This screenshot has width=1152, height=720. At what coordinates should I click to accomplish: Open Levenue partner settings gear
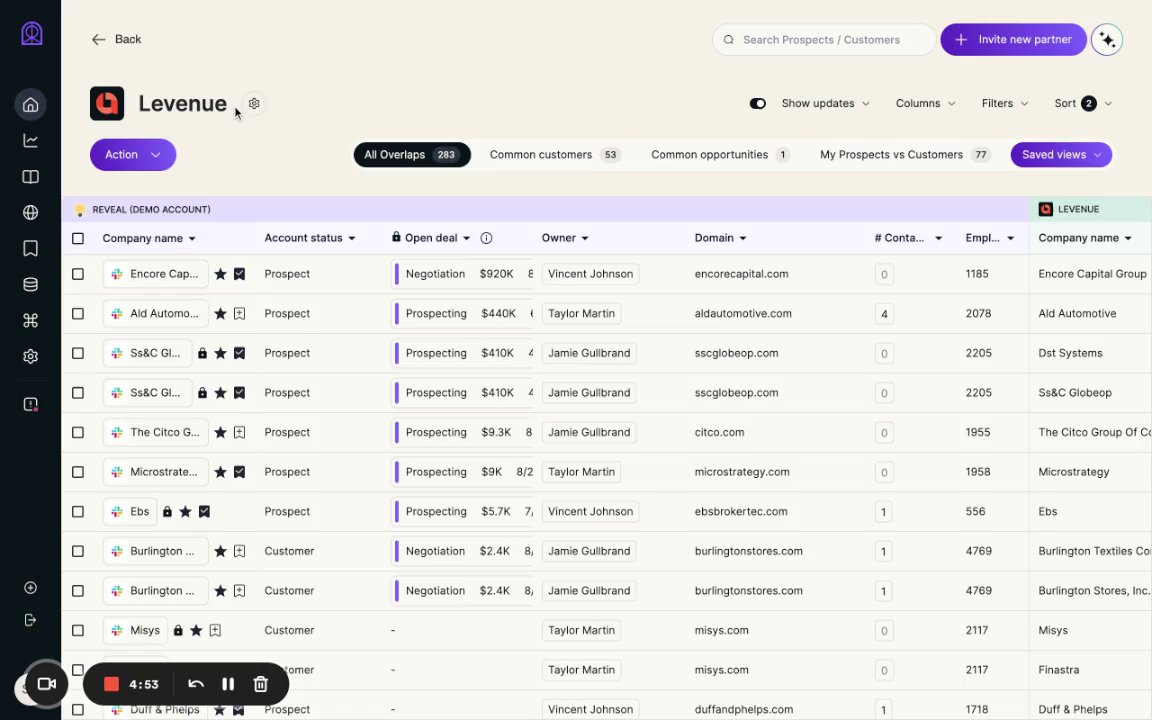pos(254,104)
